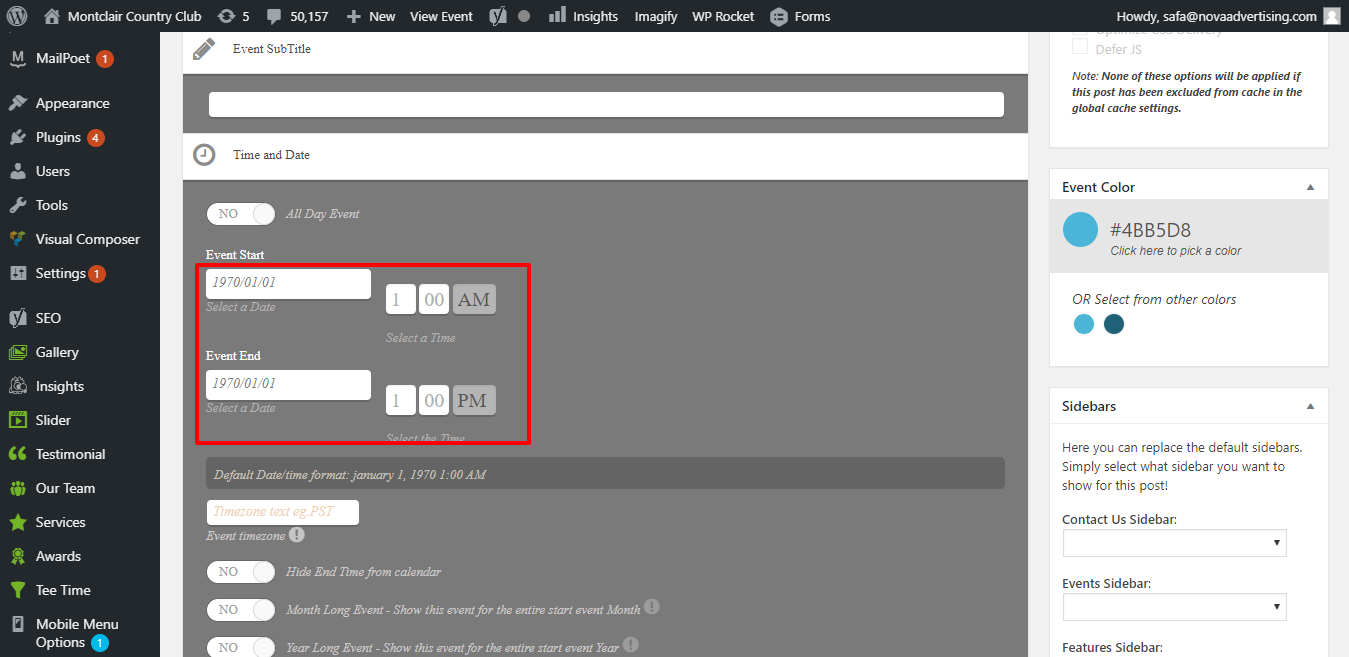Click the Yoast SEO toolbar icon
Screen dimensions: 1349x657
tap(498, 16)
